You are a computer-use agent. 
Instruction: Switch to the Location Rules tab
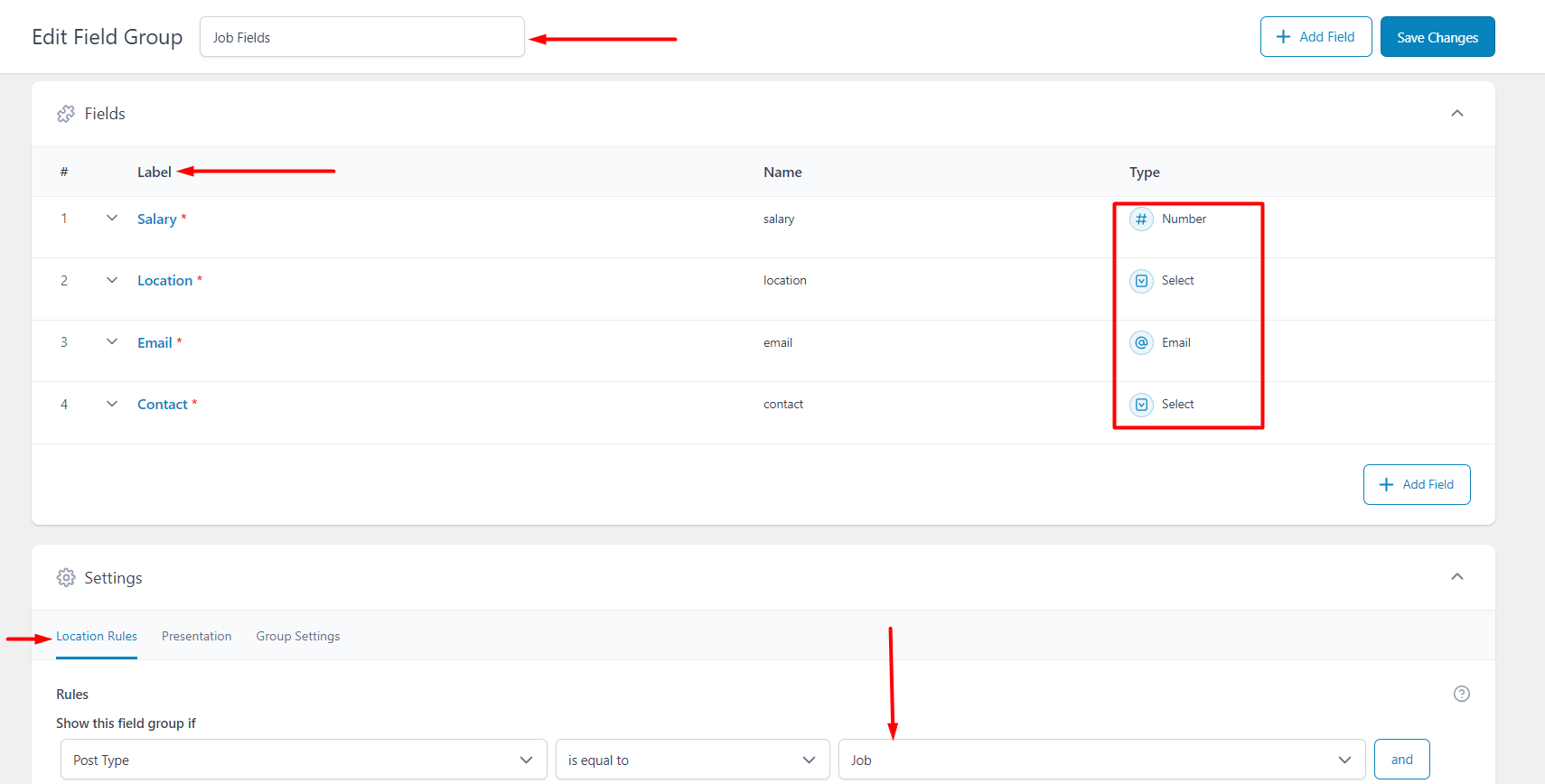(x=97, y=636)
